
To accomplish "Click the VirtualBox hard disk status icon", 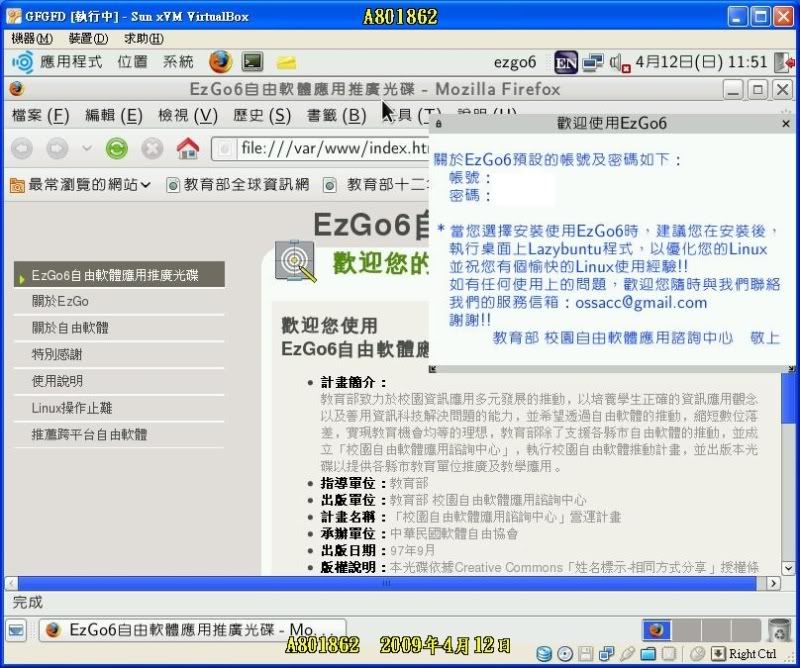I will (x=544, y=654).
